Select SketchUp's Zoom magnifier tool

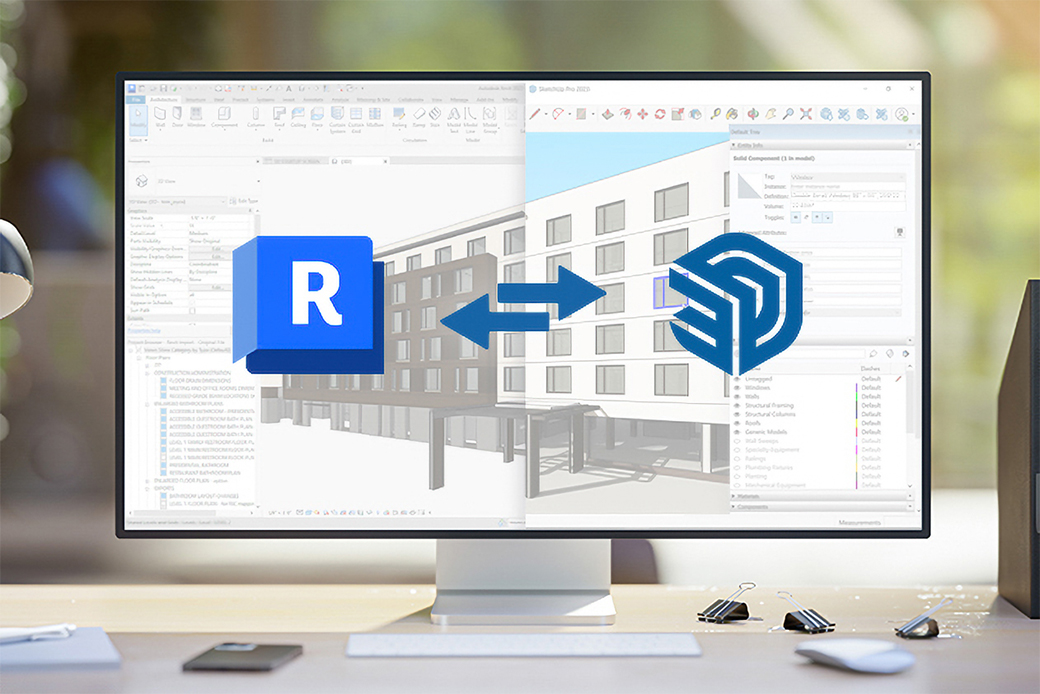(788, 114)
